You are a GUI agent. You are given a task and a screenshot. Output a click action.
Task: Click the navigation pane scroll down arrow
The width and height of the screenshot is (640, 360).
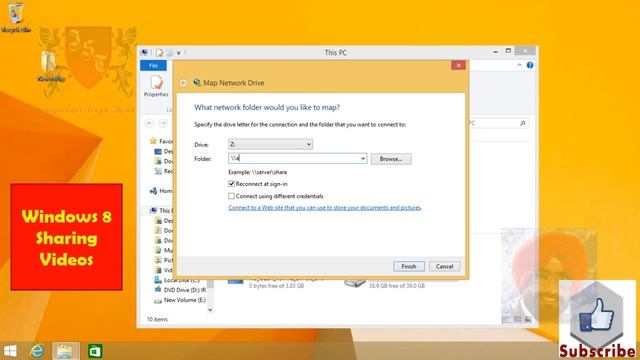click(x=210, y=310)
